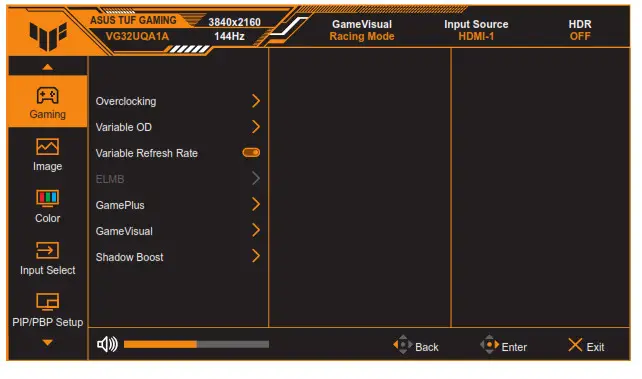This screenshot has width=642, height=379.
Task: Open the PIP/PBP Setup tab label
Action: [x=47, y=322]
